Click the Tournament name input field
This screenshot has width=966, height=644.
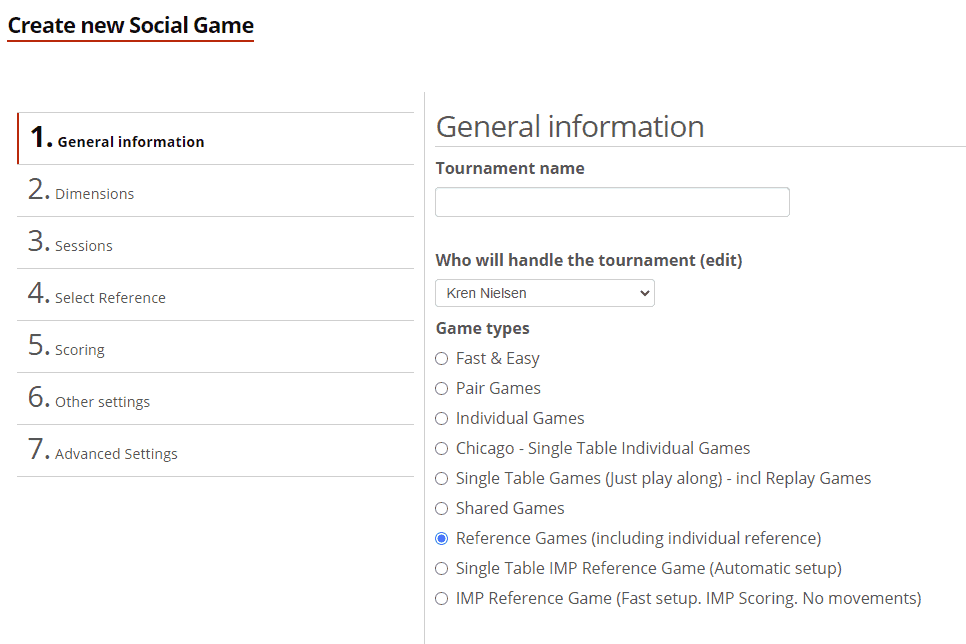click(x=612, y=202)
